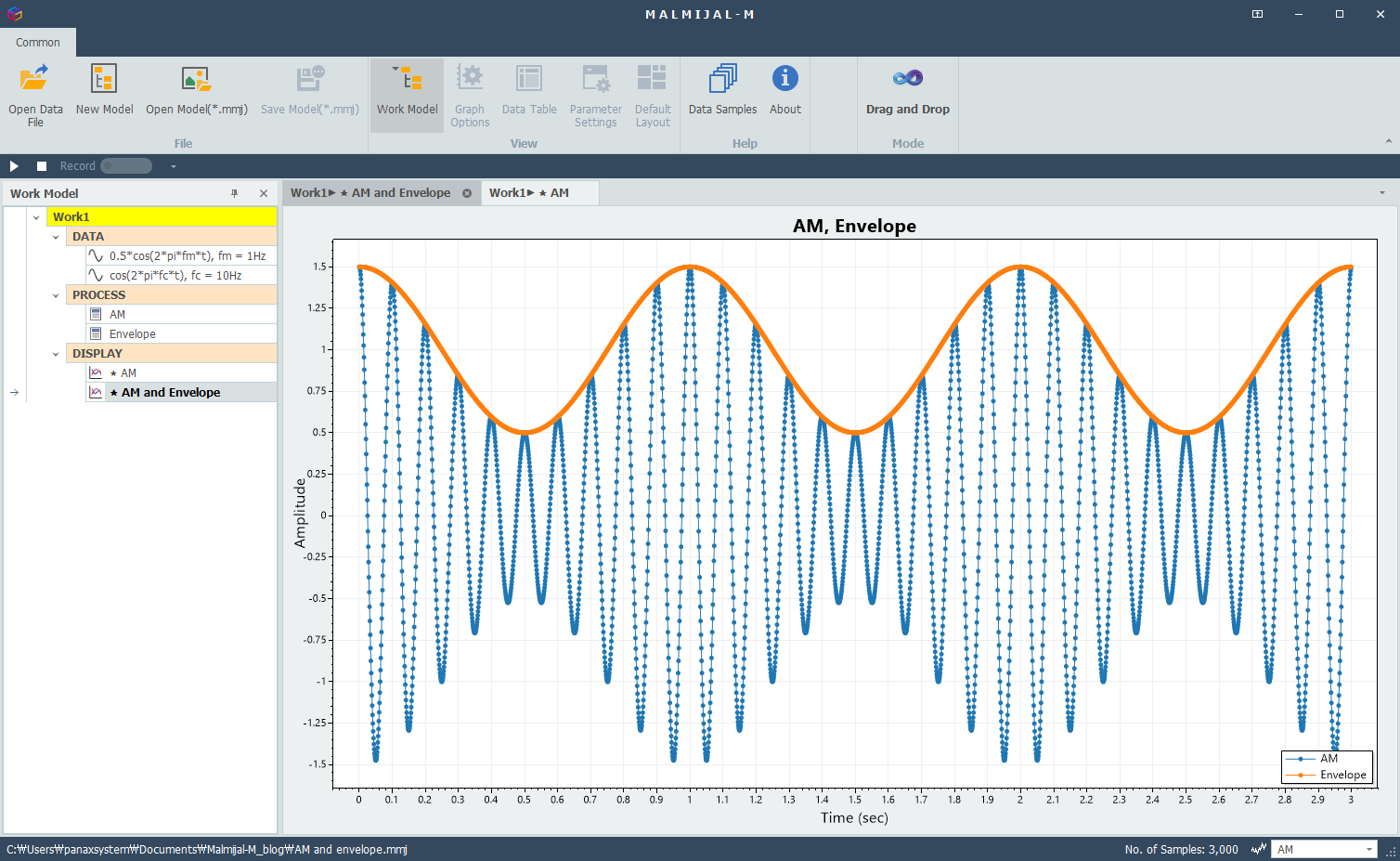
Task: Click the ribbon display options icon in title bar
Action: pos(1257,14)
